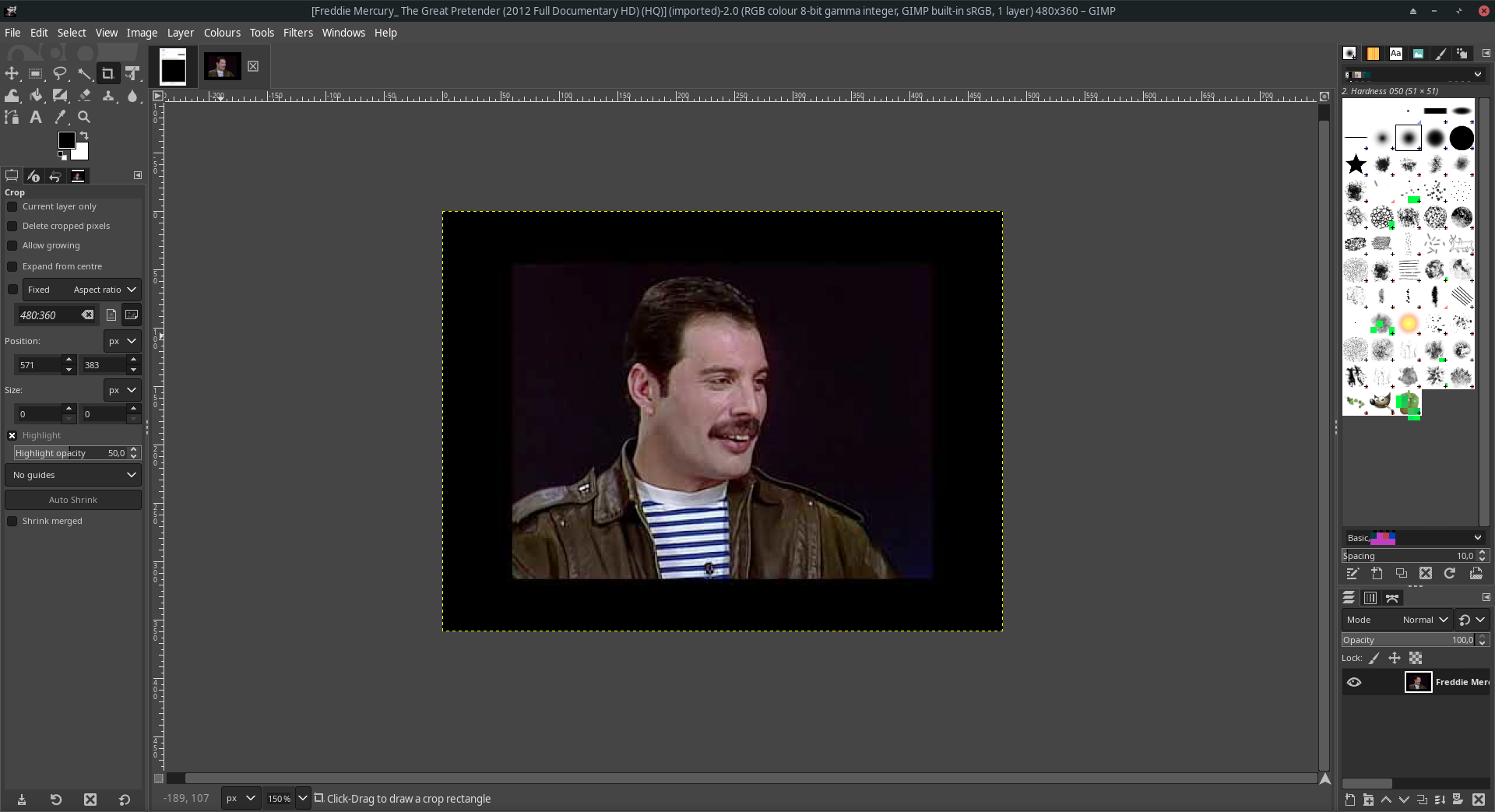The height and width of the screenshot is (812, 1495).
Task: Open layer mode group switch dropdown
Action: 1472,620
